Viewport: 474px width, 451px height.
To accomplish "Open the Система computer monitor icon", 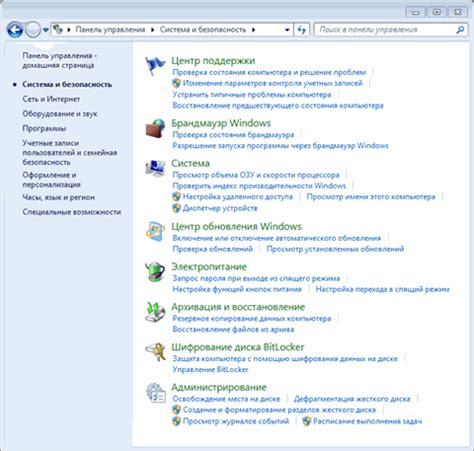I will click(155, 168).
